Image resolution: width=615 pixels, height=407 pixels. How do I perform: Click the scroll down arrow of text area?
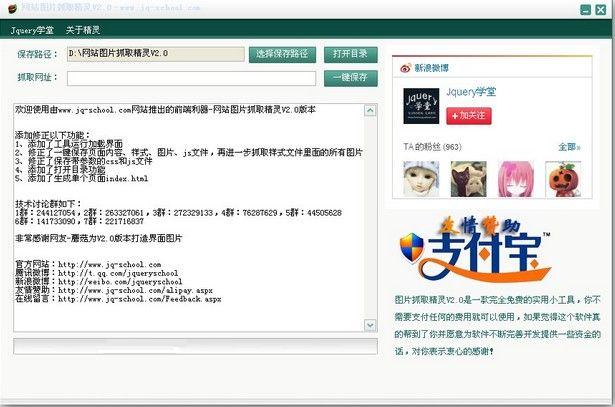(370, 325)
